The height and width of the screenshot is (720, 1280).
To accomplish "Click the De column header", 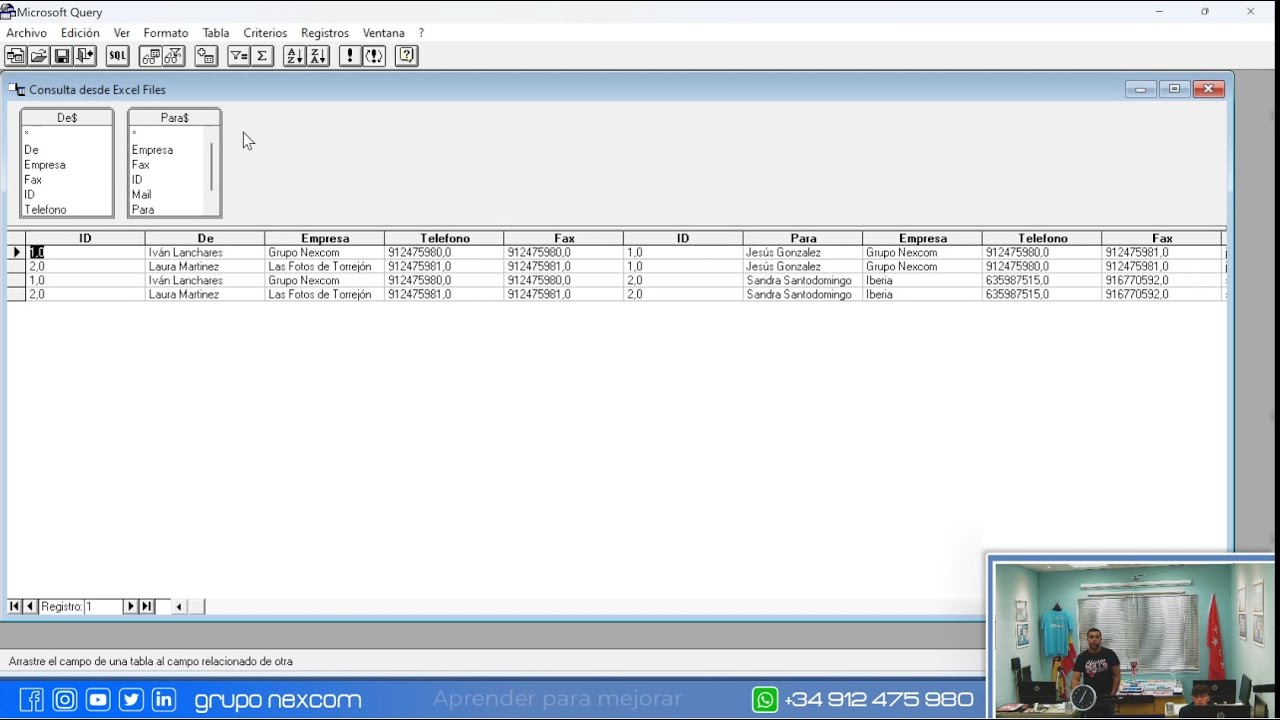I will [x=205, y=238].
